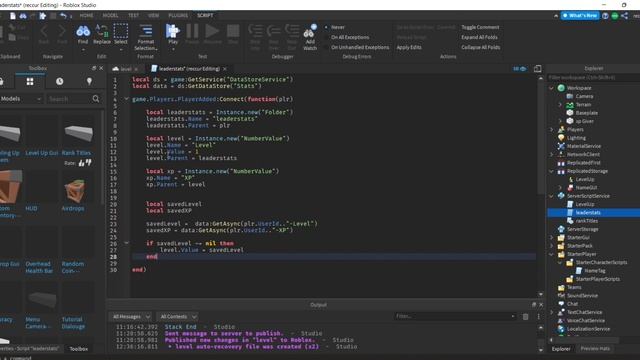
Task: Open the MODEL ribbon tab
Action: point(110,16)
